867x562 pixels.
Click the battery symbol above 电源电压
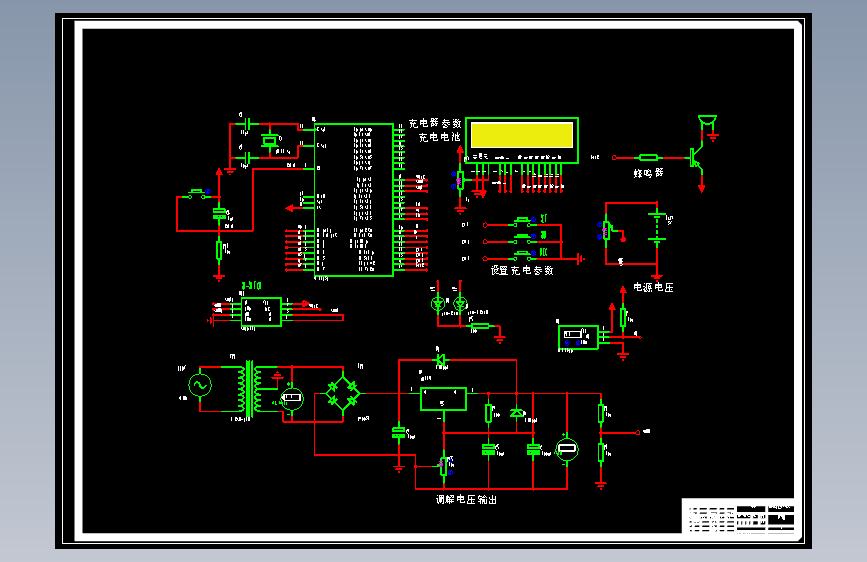coord(657,227)
